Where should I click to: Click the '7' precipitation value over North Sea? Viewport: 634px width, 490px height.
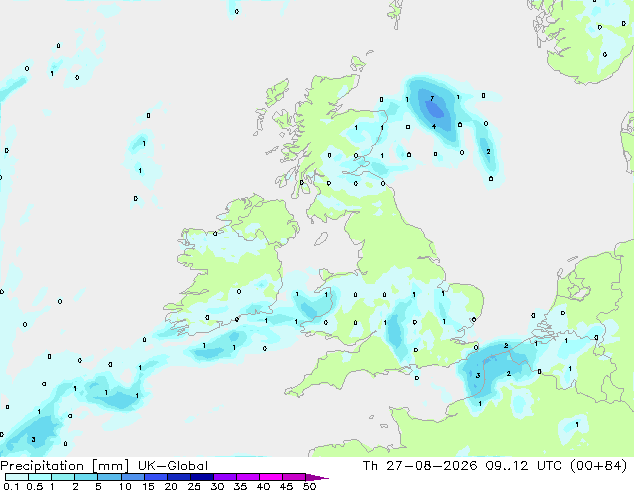tap(432, 98)
